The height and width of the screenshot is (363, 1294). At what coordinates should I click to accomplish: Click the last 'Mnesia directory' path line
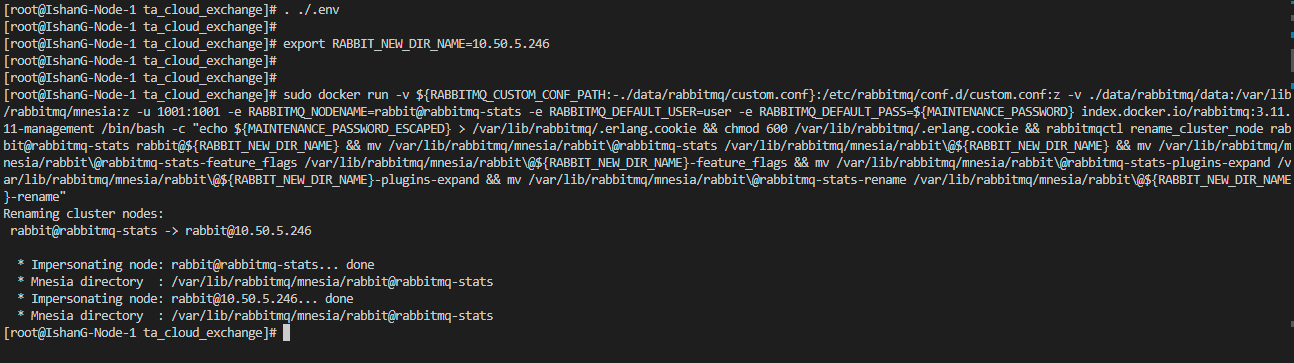255,316
